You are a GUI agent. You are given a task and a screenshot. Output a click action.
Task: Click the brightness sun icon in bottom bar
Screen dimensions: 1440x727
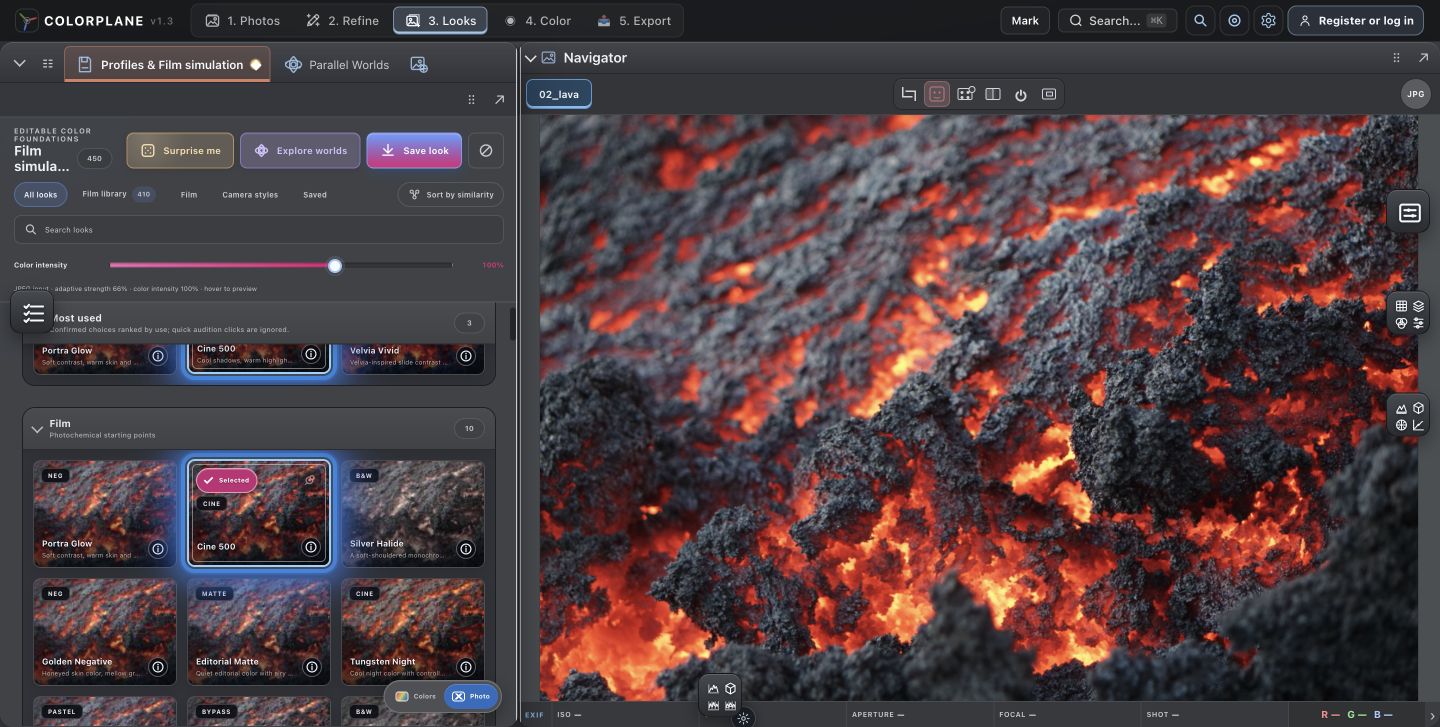tap(743, 719)
